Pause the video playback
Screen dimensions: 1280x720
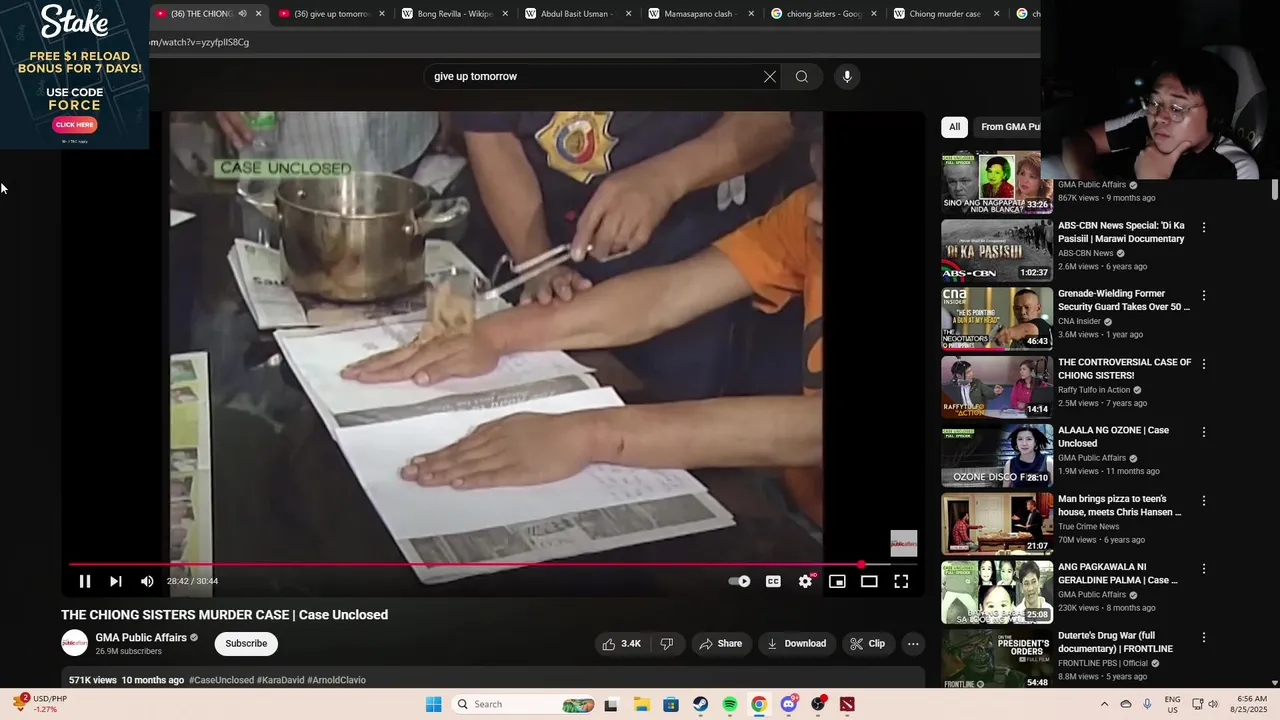[85, 581]
